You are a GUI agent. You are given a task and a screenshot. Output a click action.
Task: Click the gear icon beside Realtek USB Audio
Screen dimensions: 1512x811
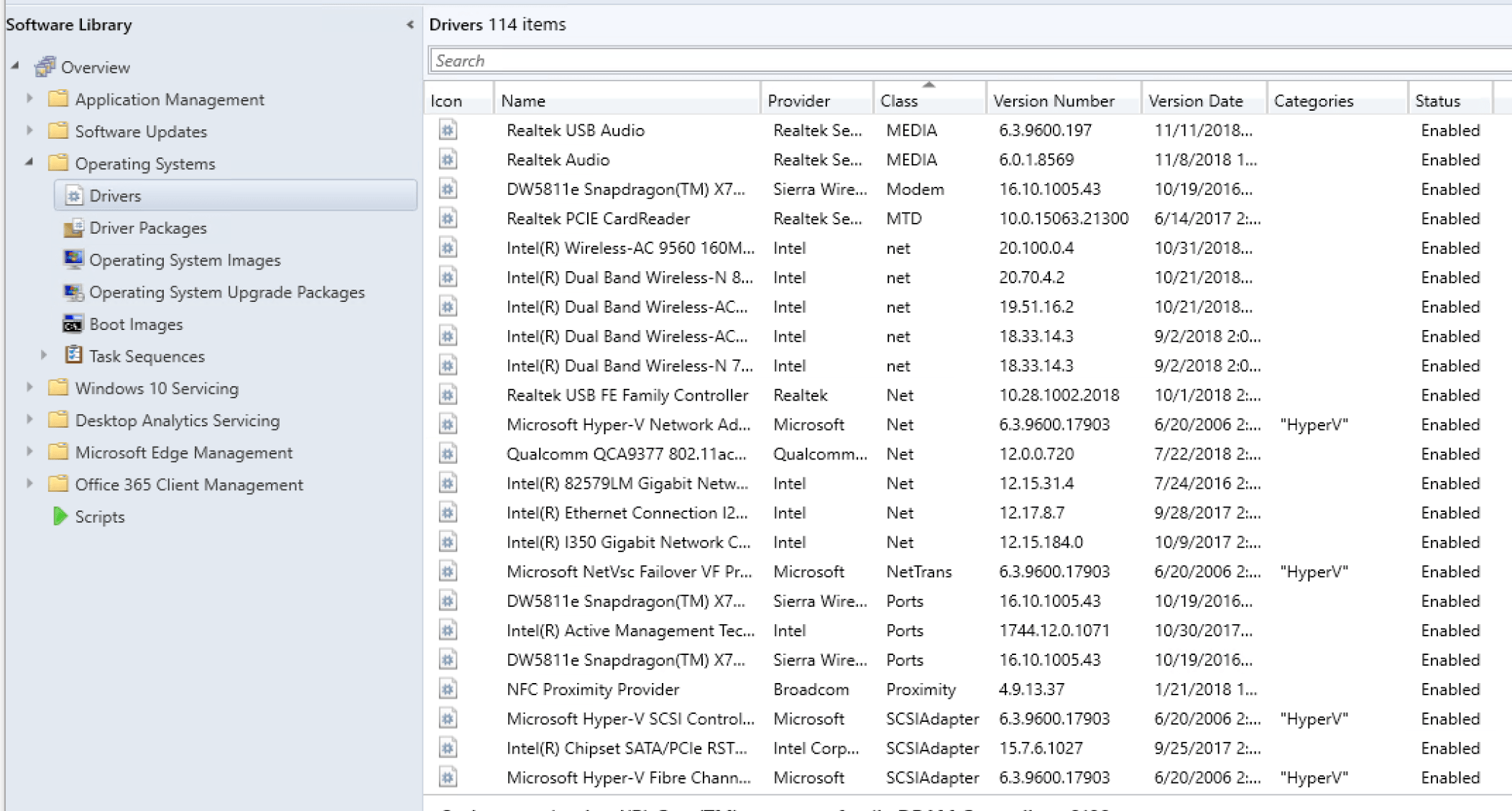coord(447,130)
